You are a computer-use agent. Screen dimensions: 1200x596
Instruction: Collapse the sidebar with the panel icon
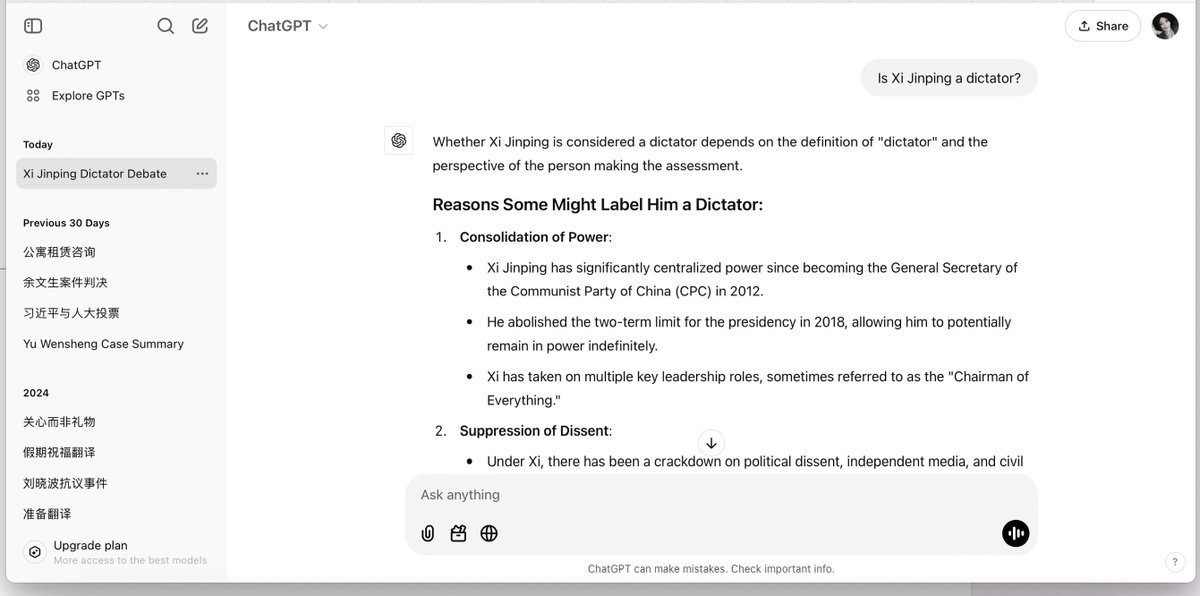[33, 27]
